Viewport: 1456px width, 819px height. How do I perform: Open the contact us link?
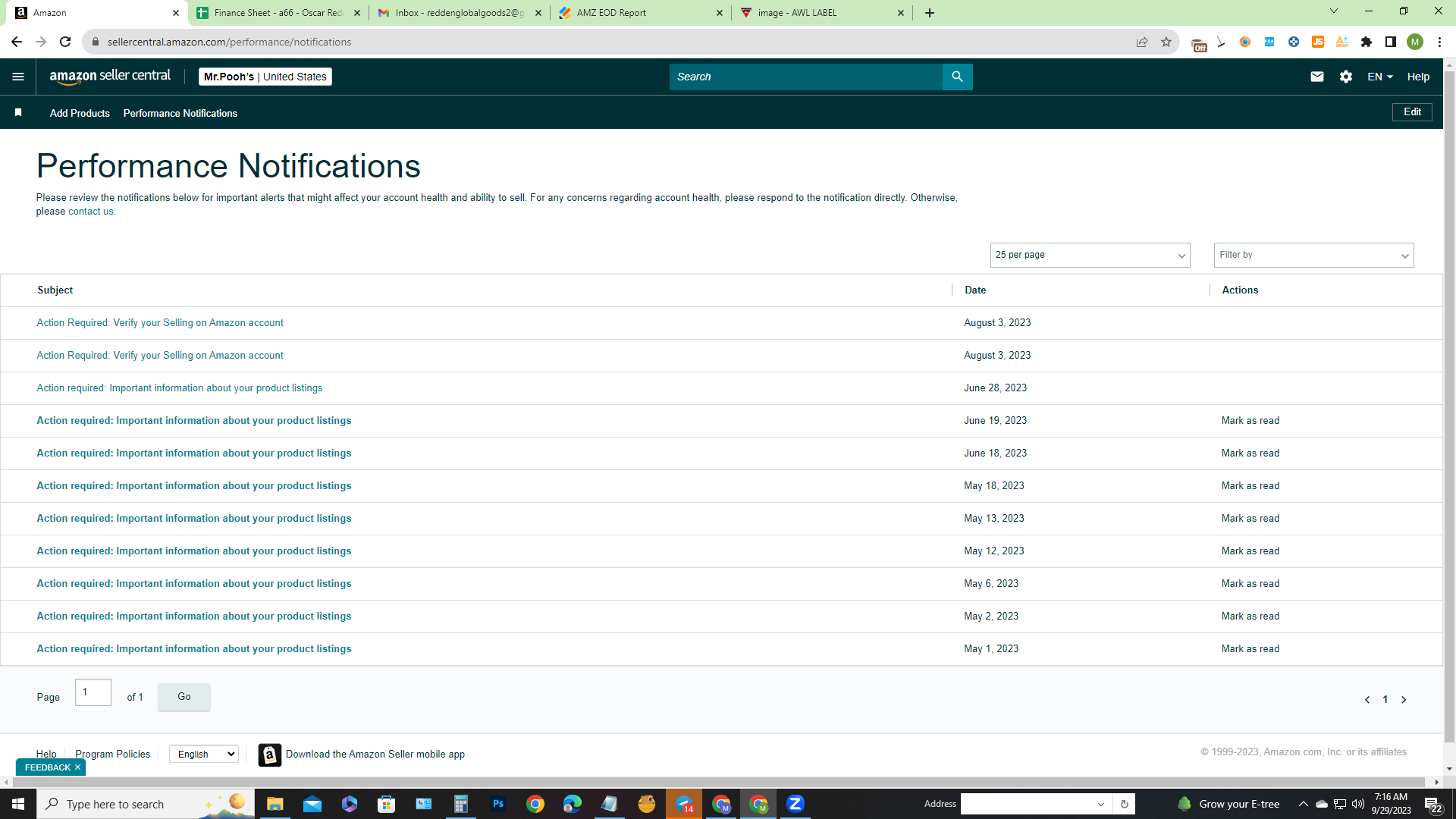click(90, 212)
